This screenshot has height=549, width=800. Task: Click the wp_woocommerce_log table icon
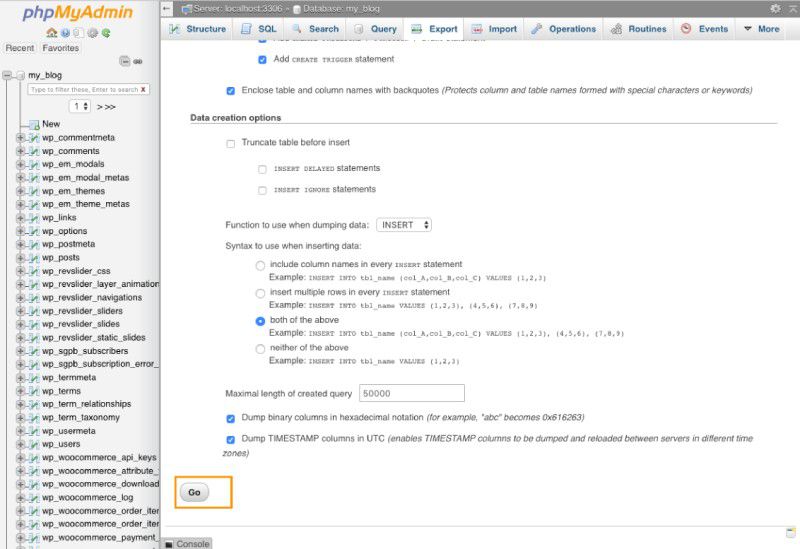(34, 497)
